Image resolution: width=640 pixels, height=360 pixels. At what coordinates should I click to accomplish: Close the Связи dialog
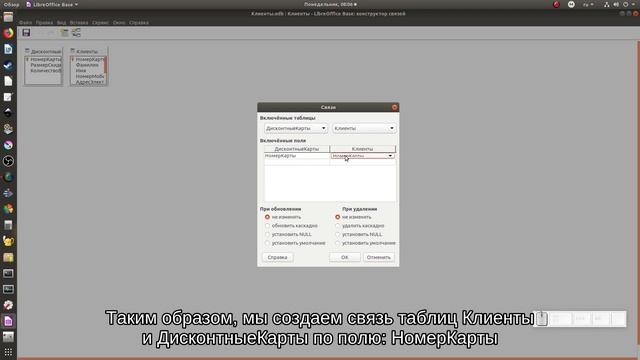pyautogui.click(x=394, y=107)
